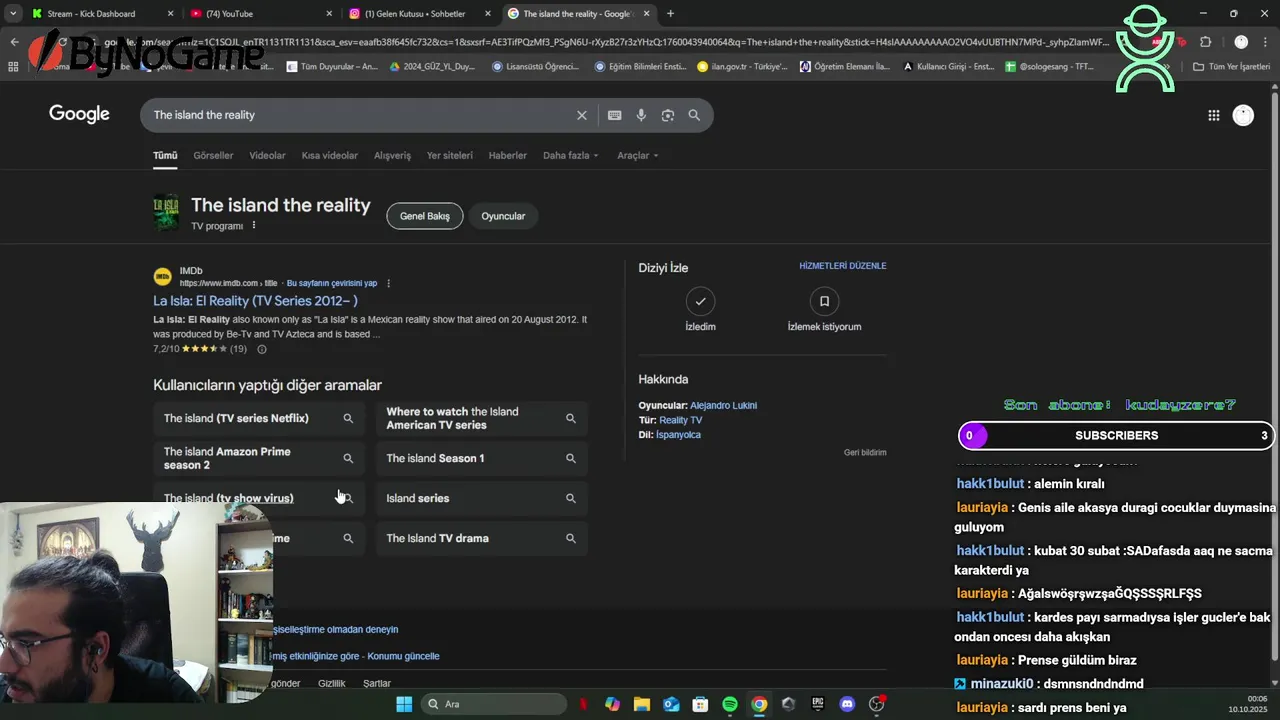Search The island Amazon Prime season 2
Viewport: 1280px width, 720px height.
coord(259,458)
